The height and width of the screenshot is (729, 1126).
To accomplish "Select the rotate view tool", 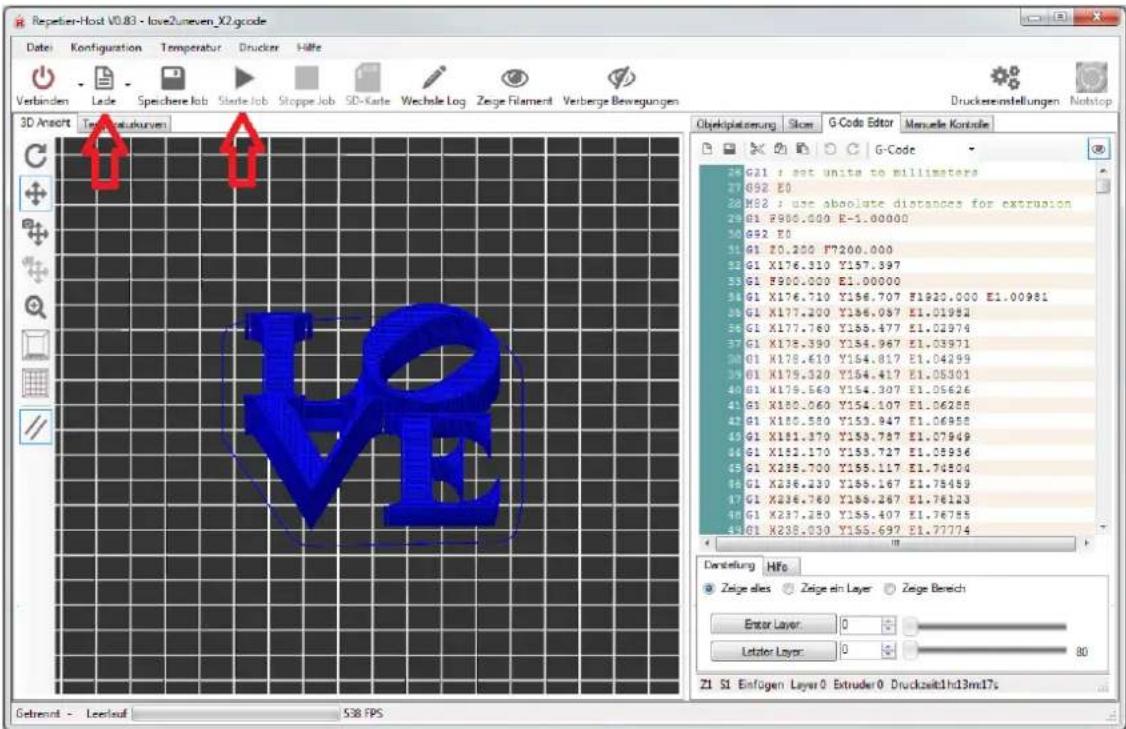I will 36,155.
